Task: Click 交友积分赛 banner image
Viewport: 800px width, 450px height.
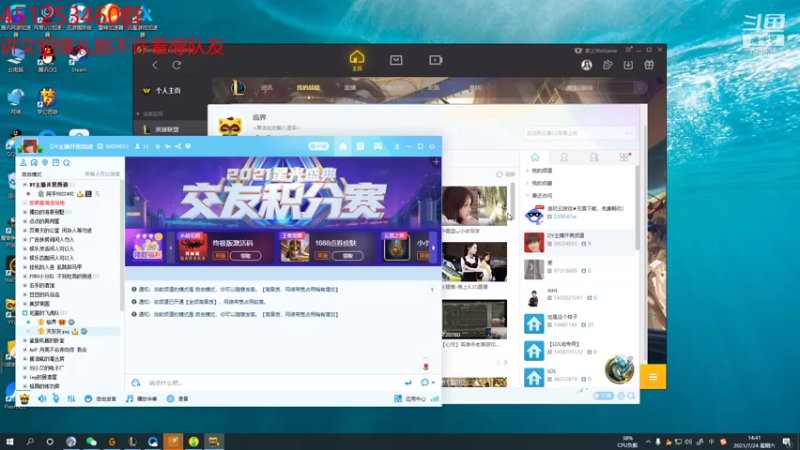Action: [x=283, y=193]
